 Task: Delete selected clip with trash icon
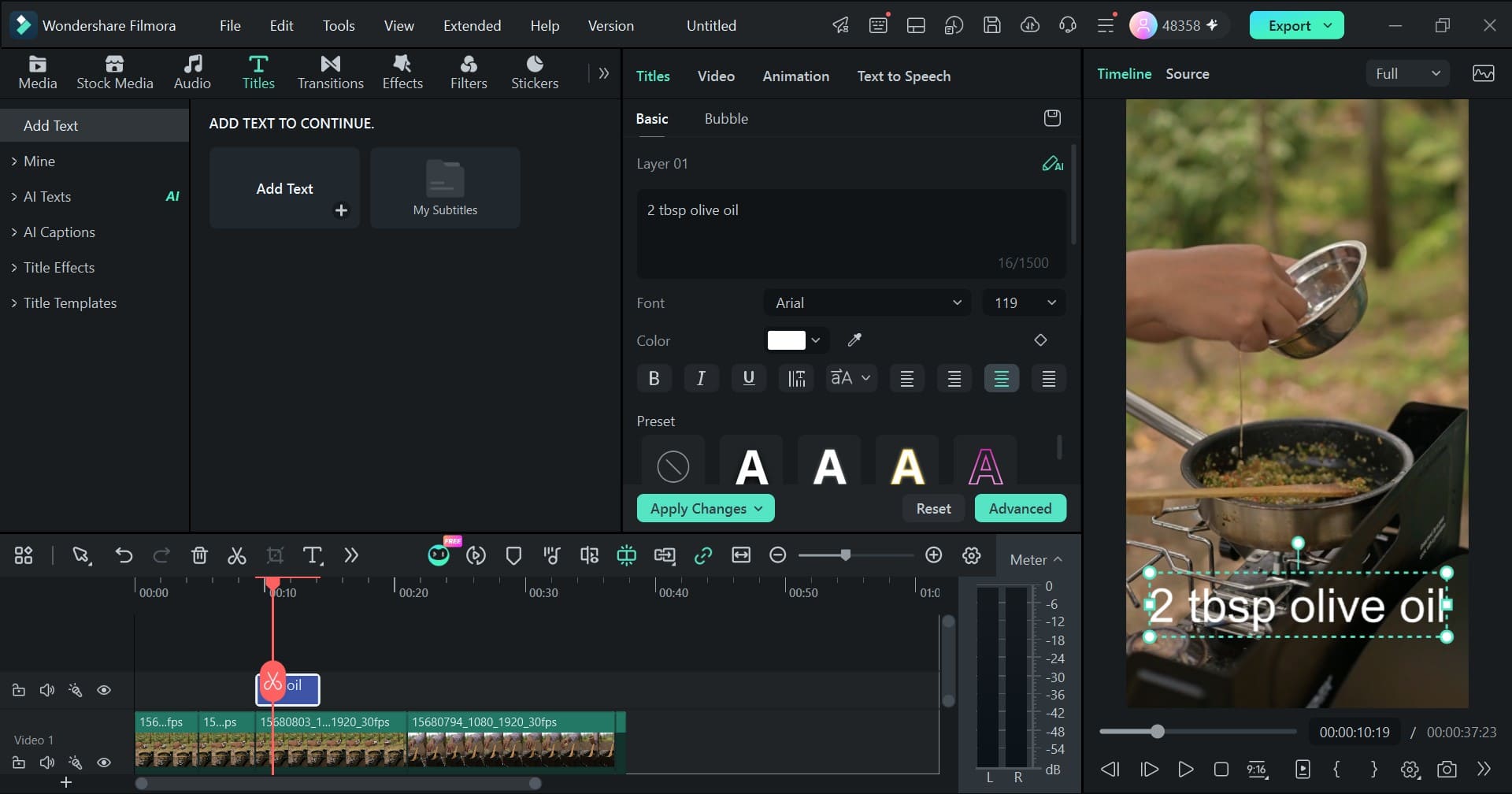[x=199, y=555]
